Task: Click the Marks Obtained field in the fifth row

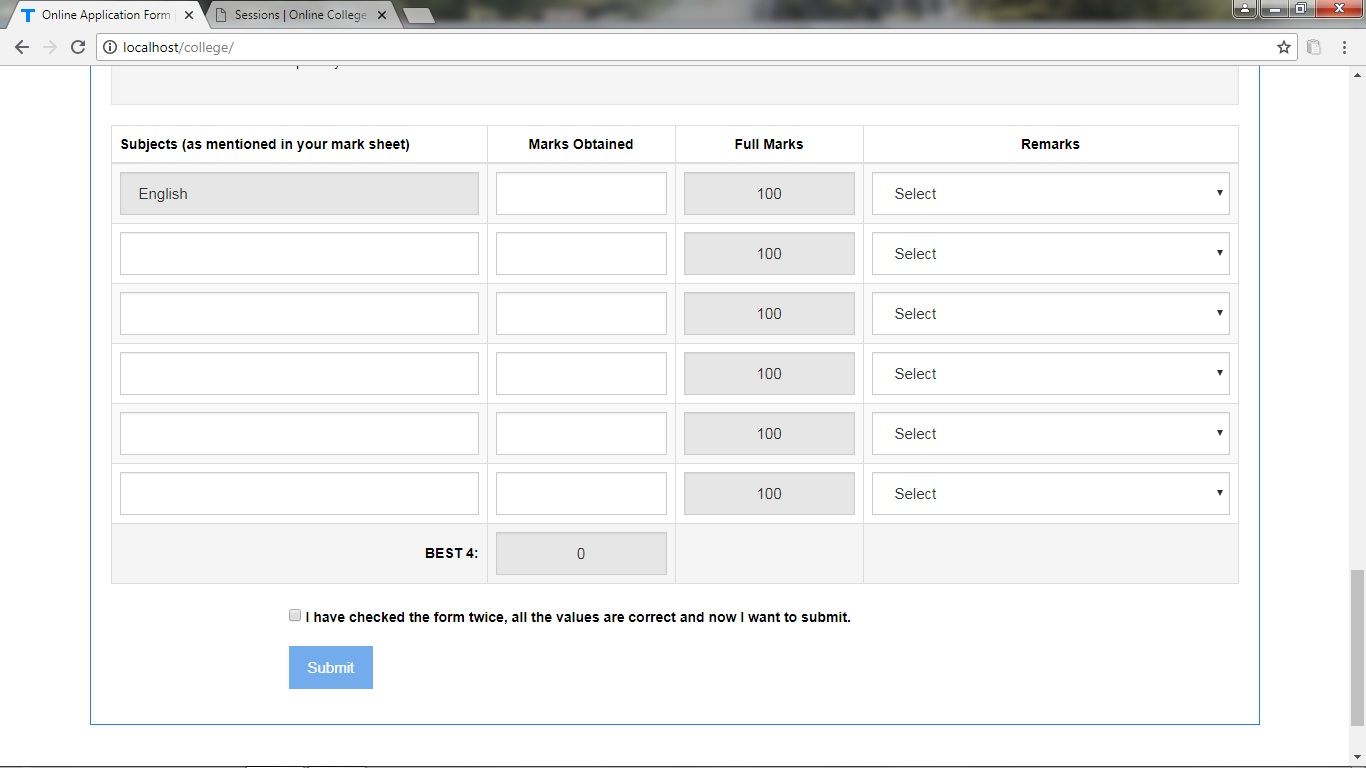Action: 581,434
